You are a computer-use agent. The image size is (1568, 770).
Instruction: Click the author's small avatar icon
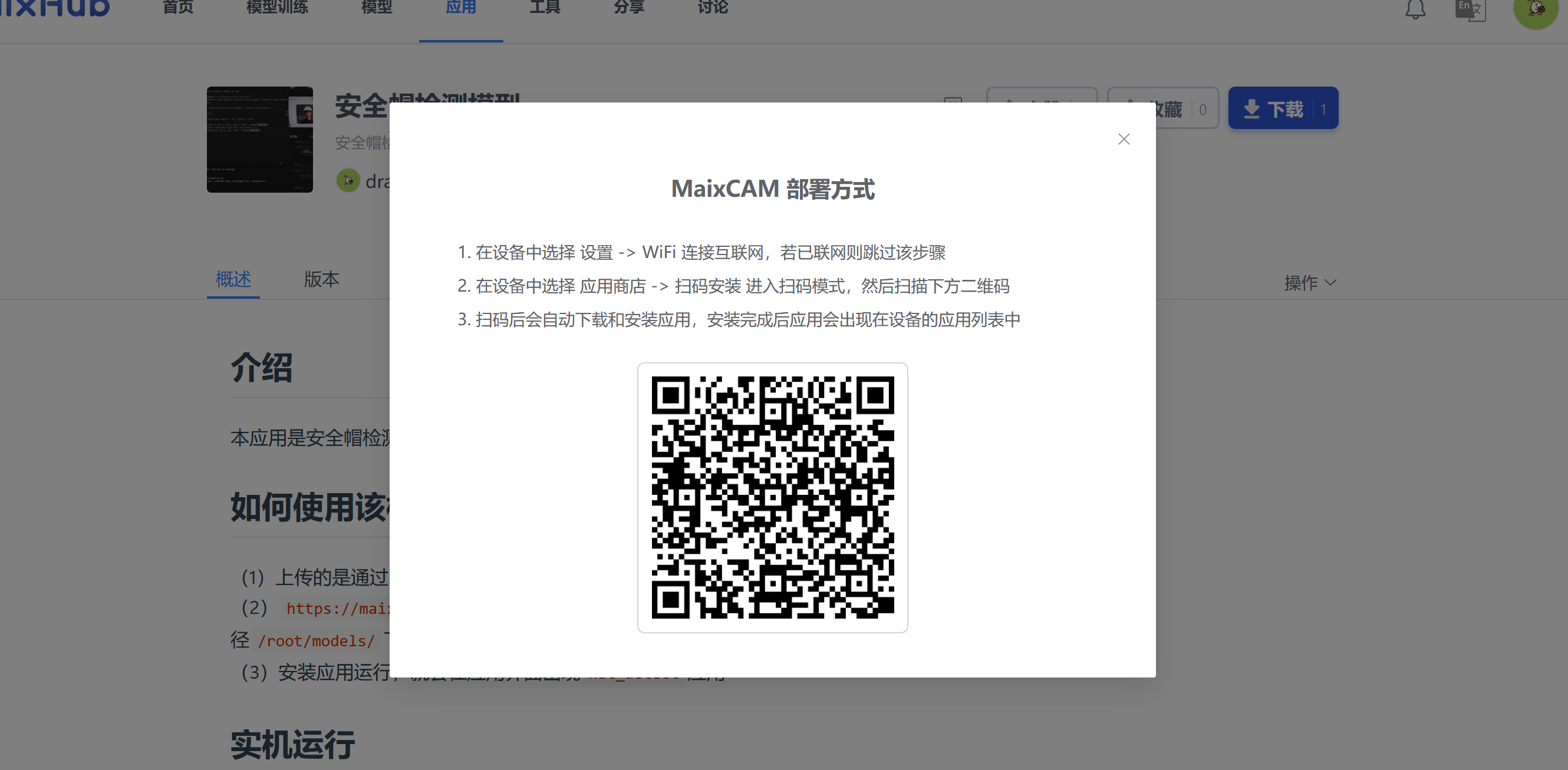(x=348, y=181)
